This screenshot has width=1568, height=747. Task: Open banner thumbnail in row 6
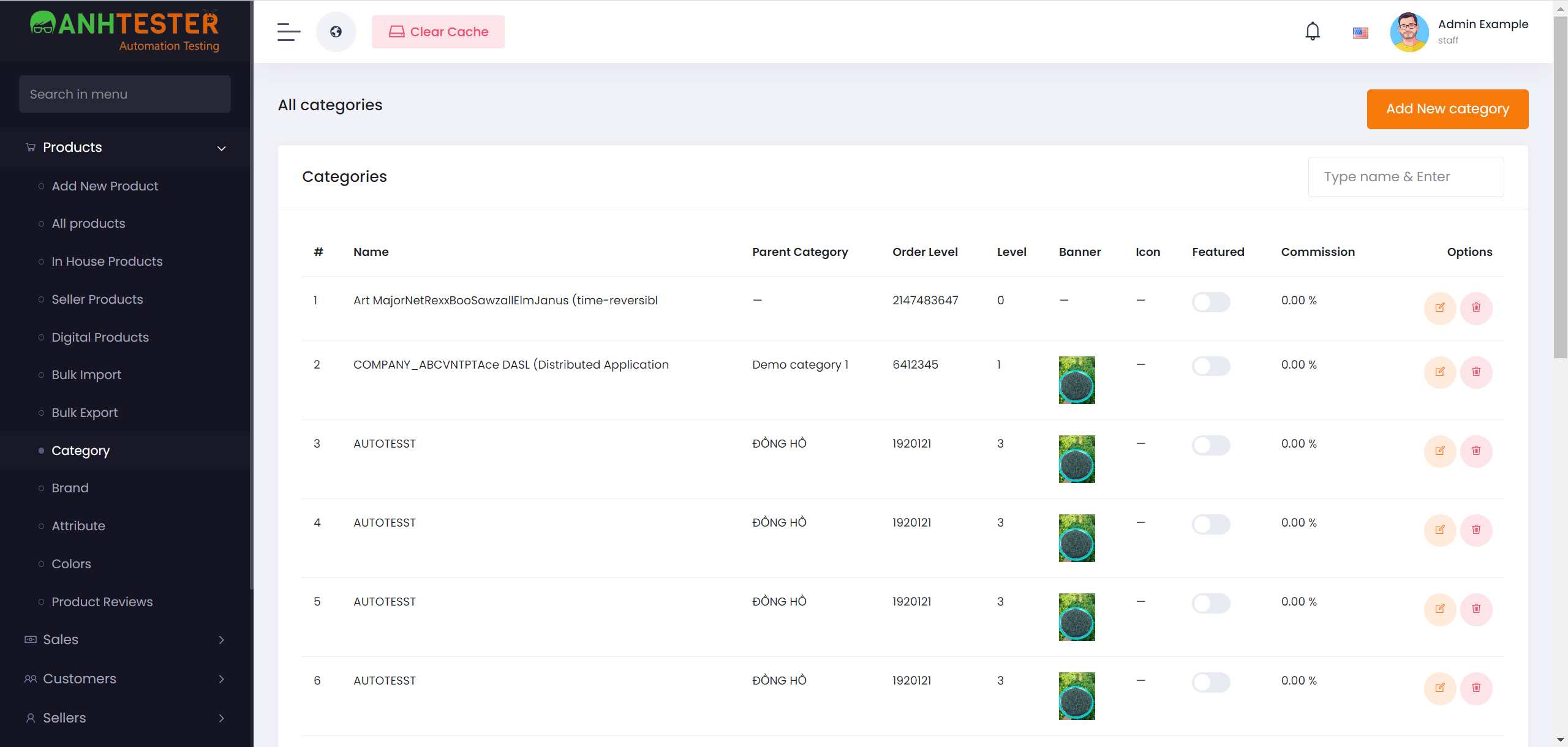(1077, 696)
